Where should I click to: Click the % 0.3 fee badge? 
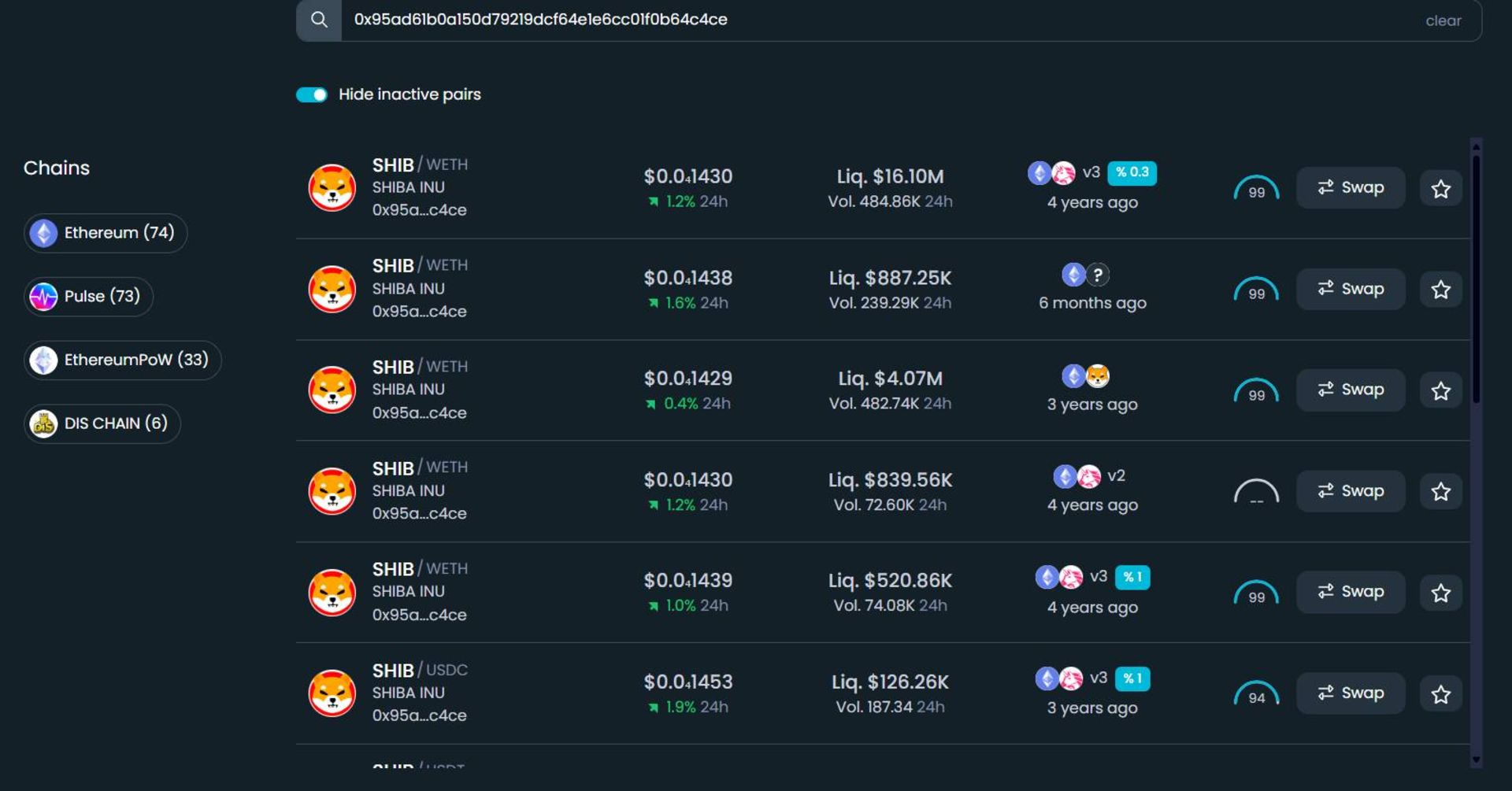tap(1132, 172)
